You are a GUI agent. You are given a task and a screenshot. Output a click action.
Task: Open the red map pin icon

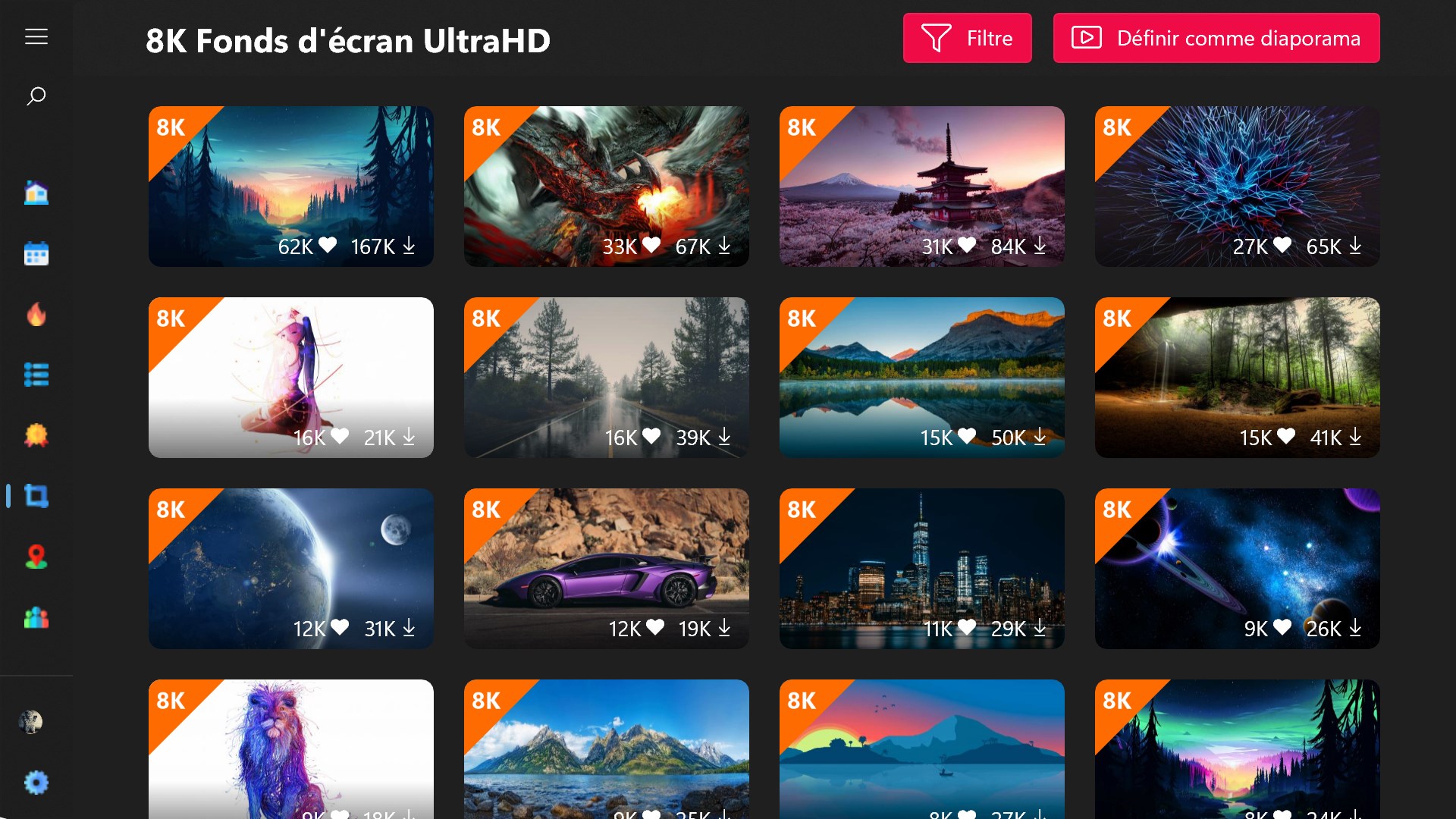[x=36, y=557]
